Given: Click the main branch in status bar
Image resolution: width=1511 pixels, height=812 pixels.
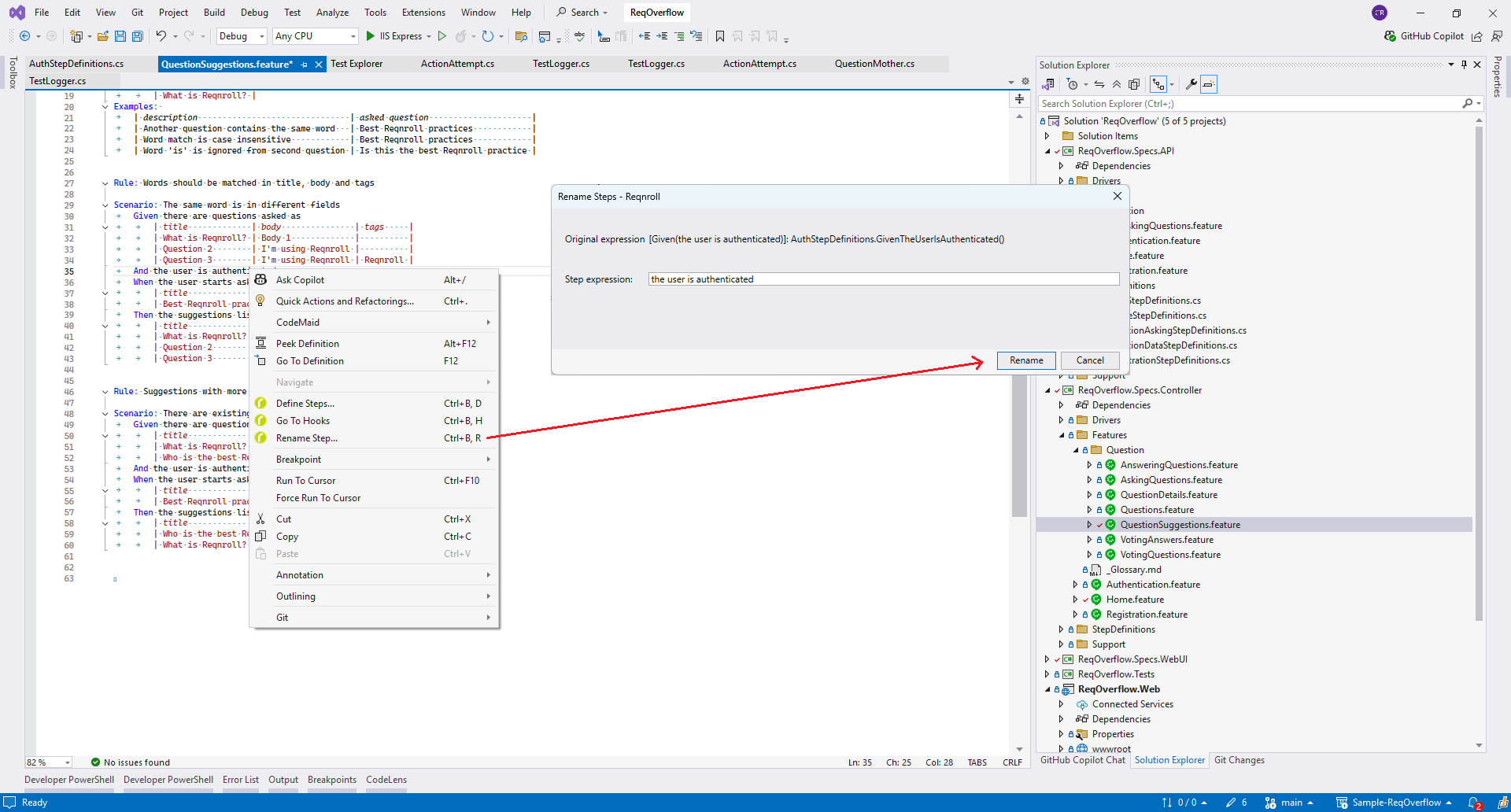Looking at the screenshot, I should 1289,803.
